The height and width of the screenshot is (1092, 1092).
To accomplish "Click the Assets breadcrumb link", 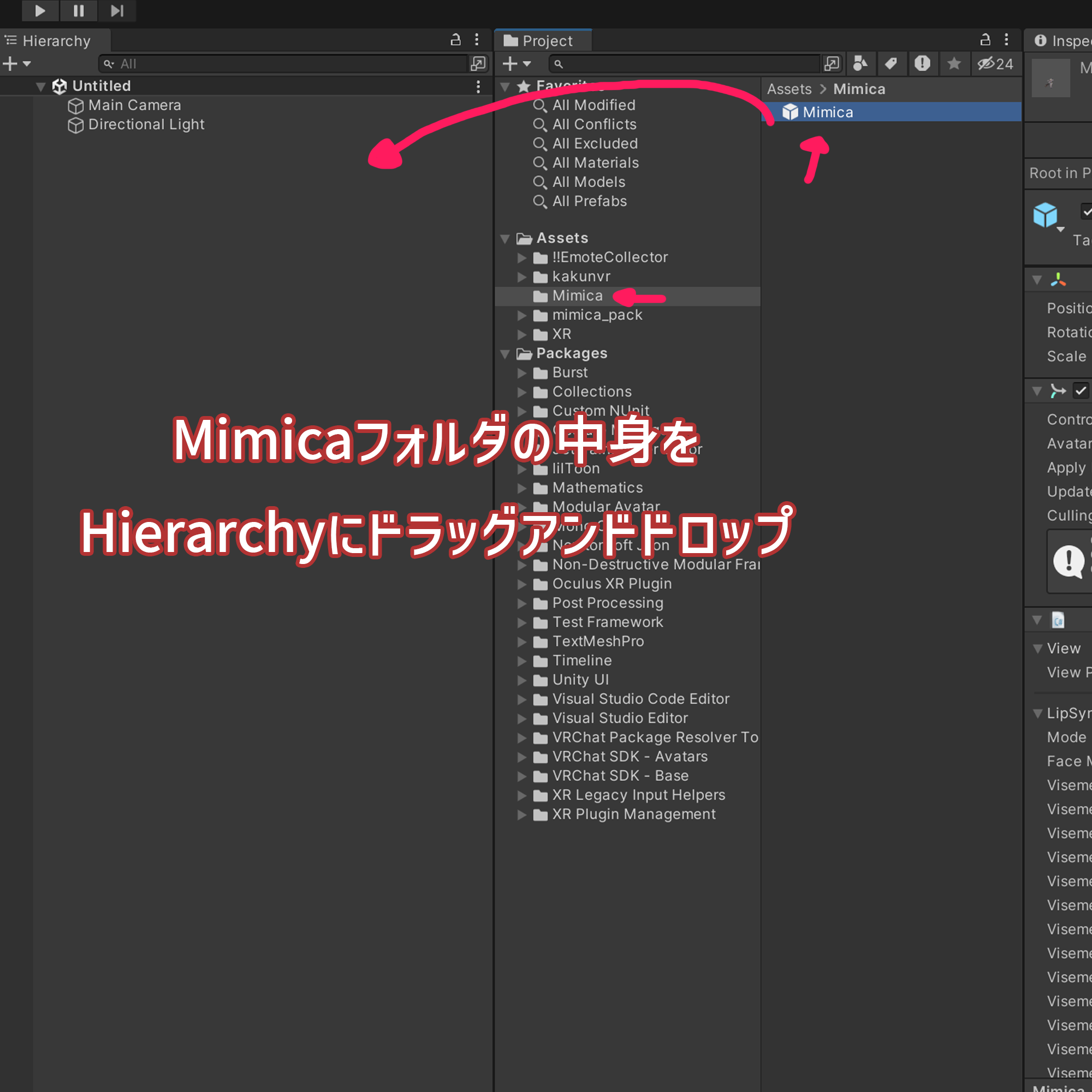I will pyautogui.click(x=789, y=89).
